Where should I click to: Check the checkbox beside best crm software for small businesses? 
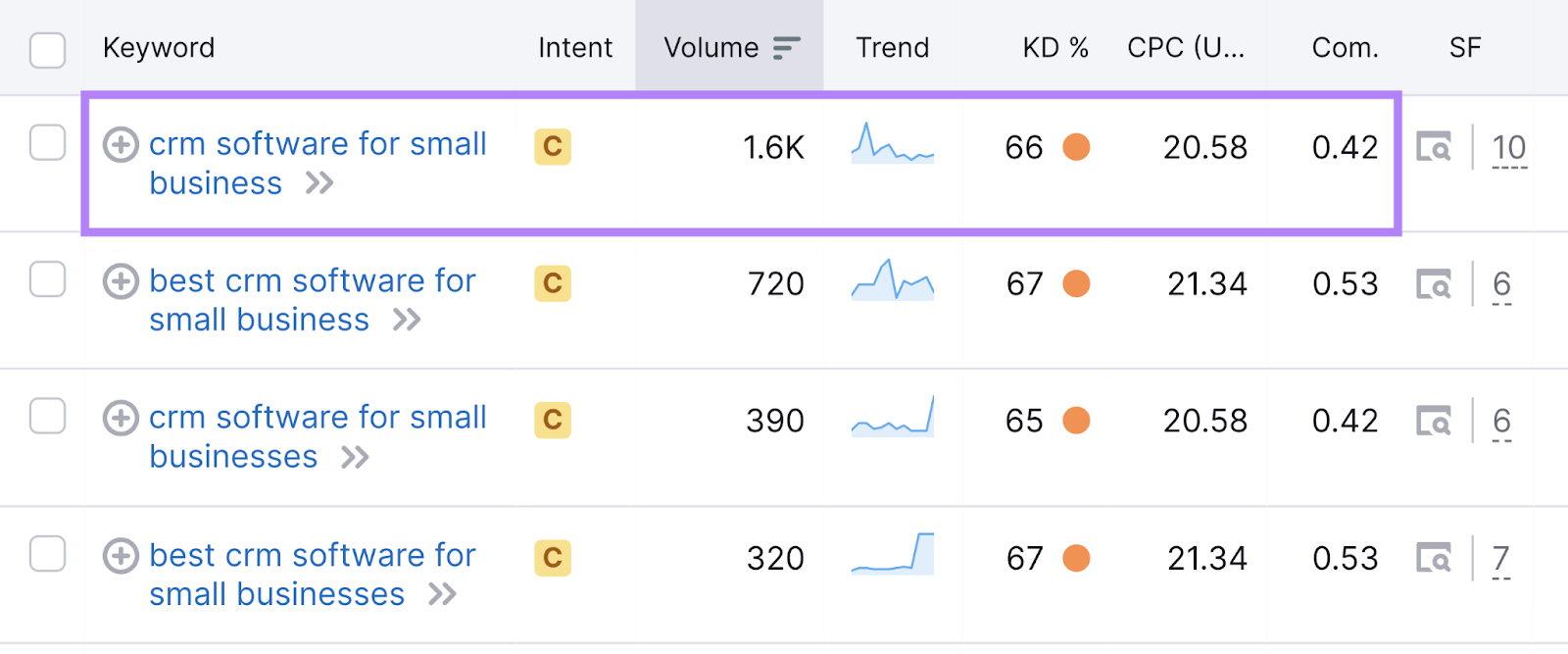point(47,554)
